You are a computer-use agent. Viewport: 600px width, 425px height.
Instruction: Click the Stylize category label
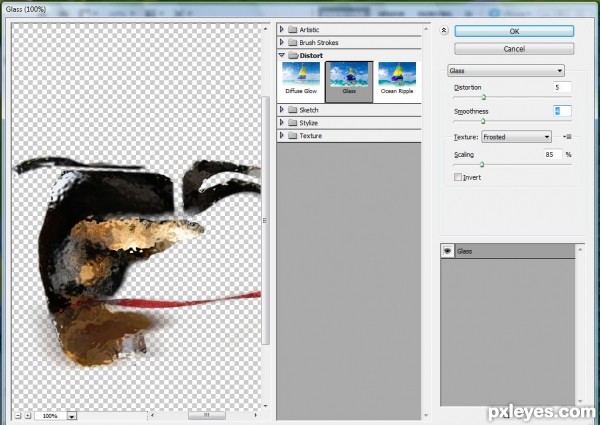[x=309, y=123]
